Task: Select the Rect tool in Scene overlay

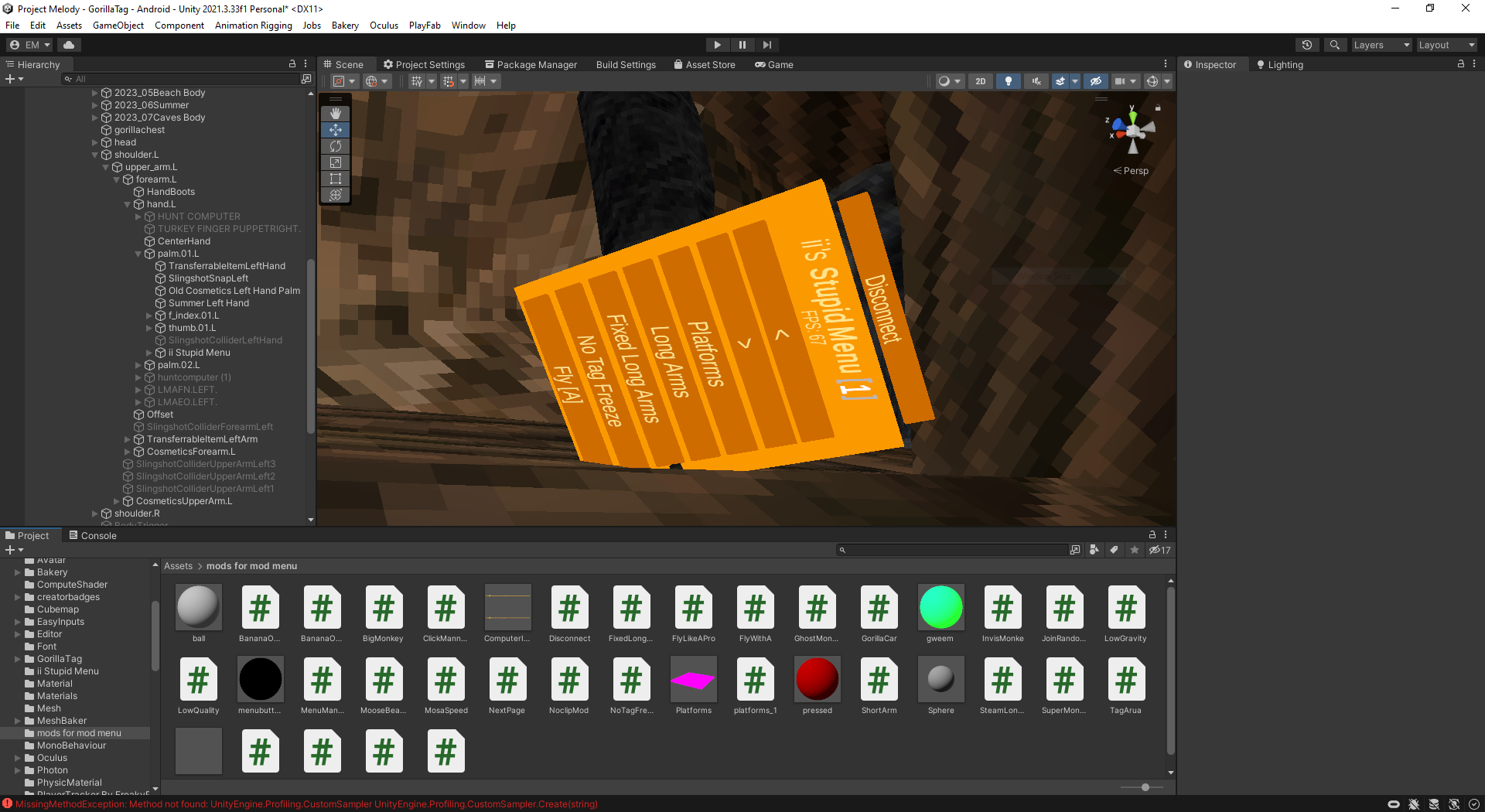Action: pyautogui.click(x=336, y=179)
